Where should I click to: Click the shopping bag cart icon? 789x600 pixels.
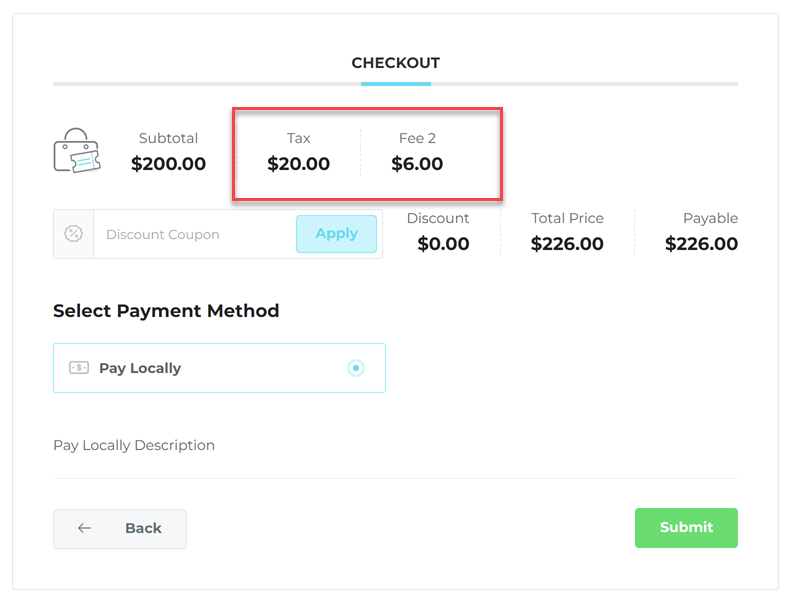(77, 151)
